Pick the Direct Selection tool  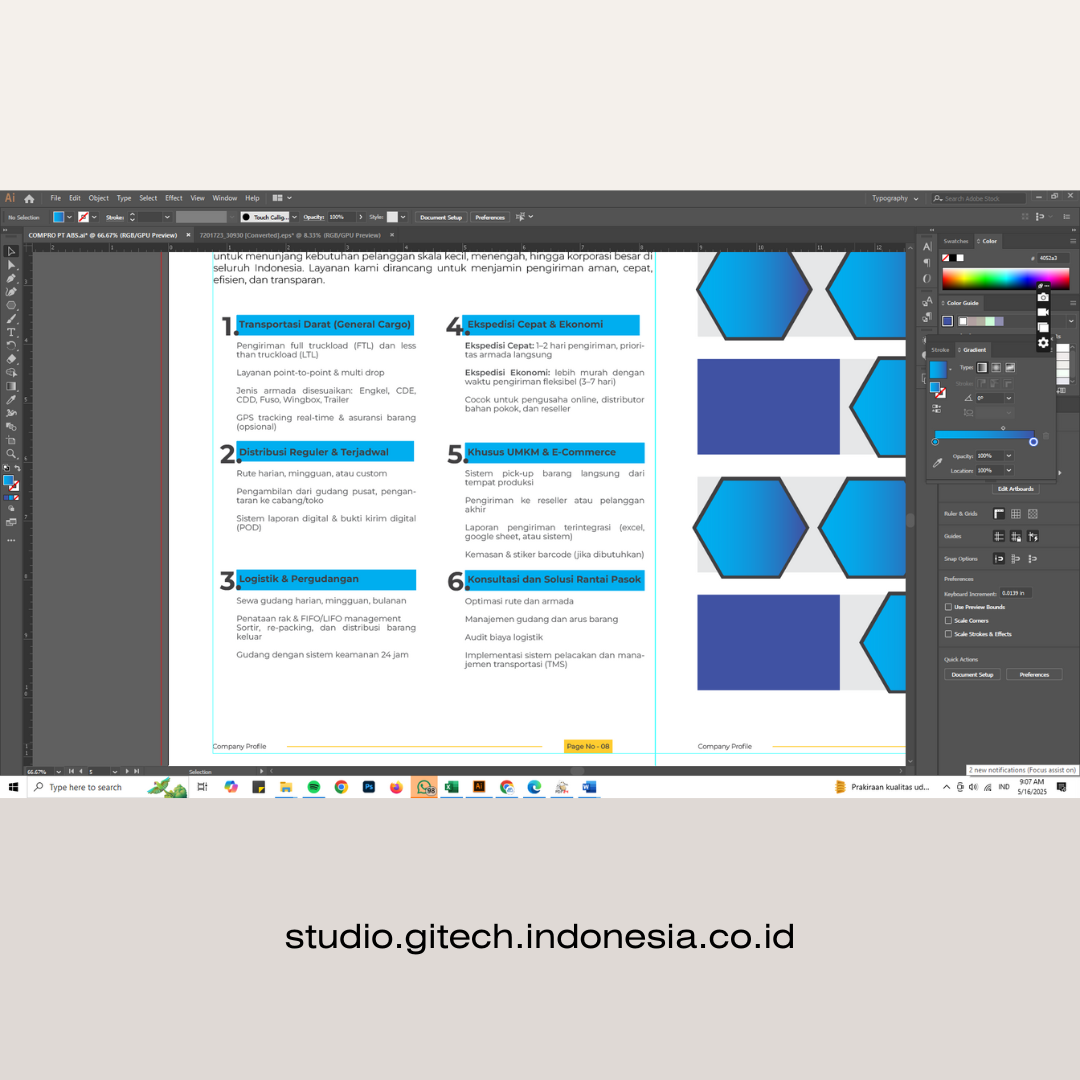(11, 265)
